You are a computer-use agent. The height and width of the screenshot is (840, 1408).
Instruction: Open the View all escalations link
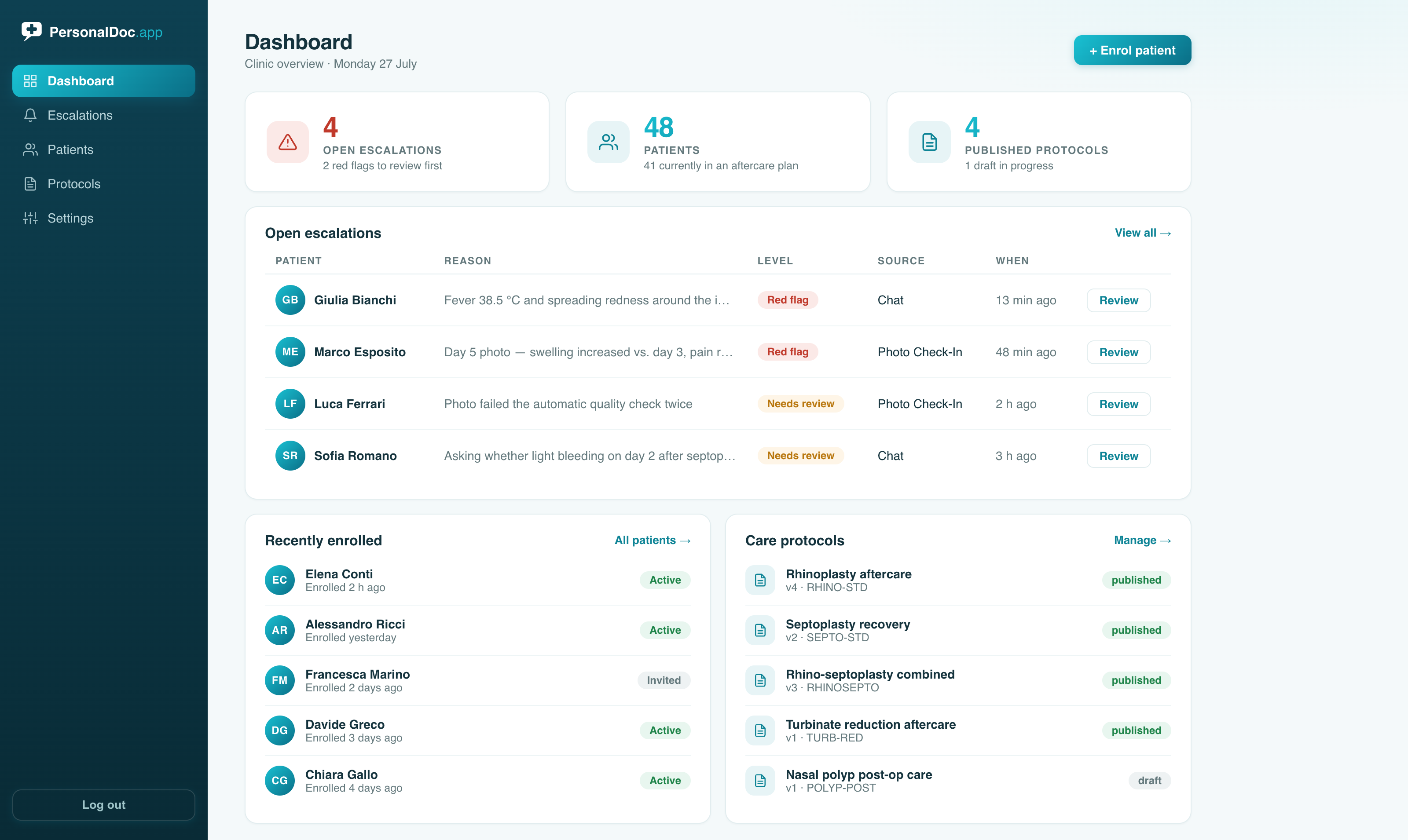coord(1143,233)
